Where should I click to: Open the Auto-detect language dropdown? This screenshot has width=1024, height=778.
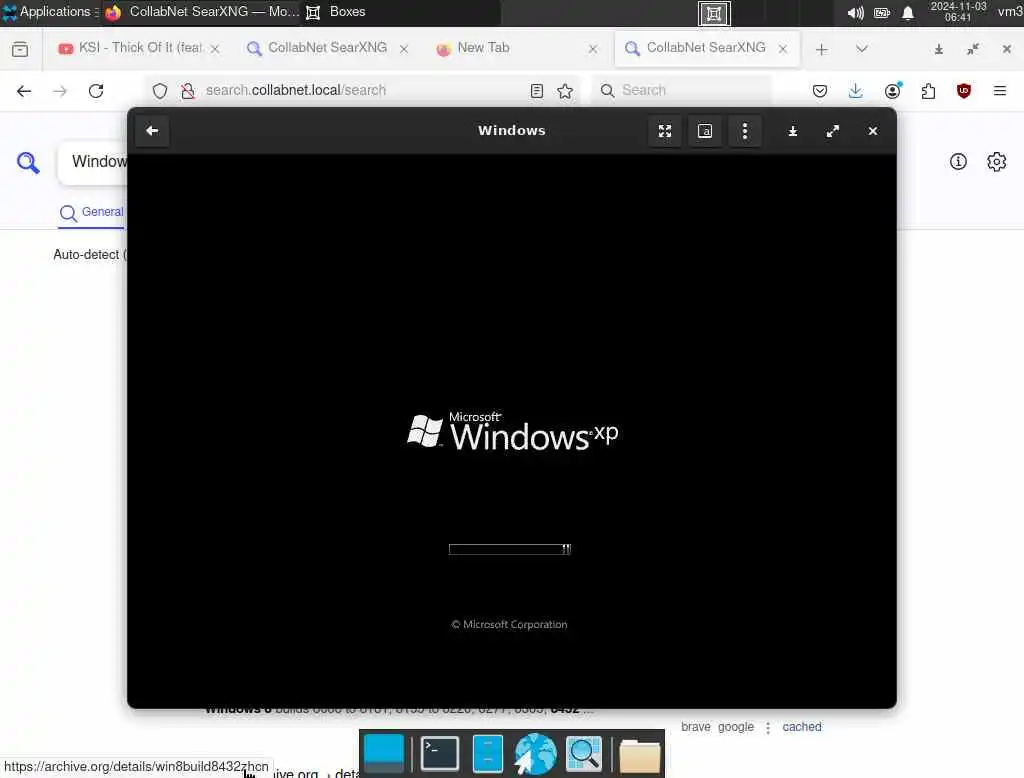tap(90, 255)
